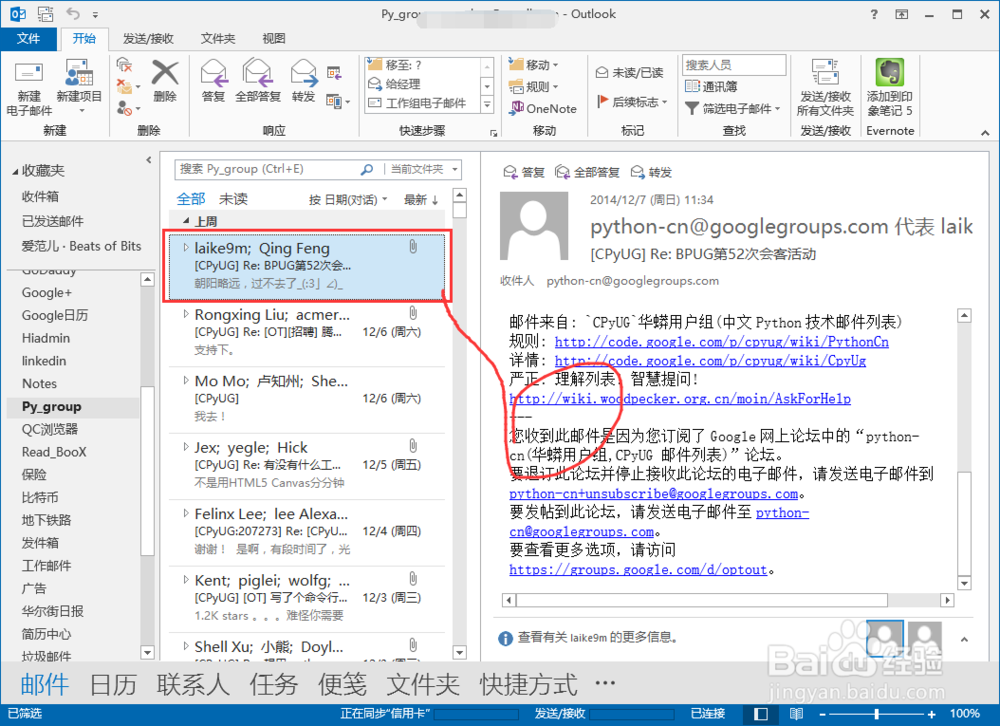
Task: Open the 规则 dropdown
Action: click(534, 87)
